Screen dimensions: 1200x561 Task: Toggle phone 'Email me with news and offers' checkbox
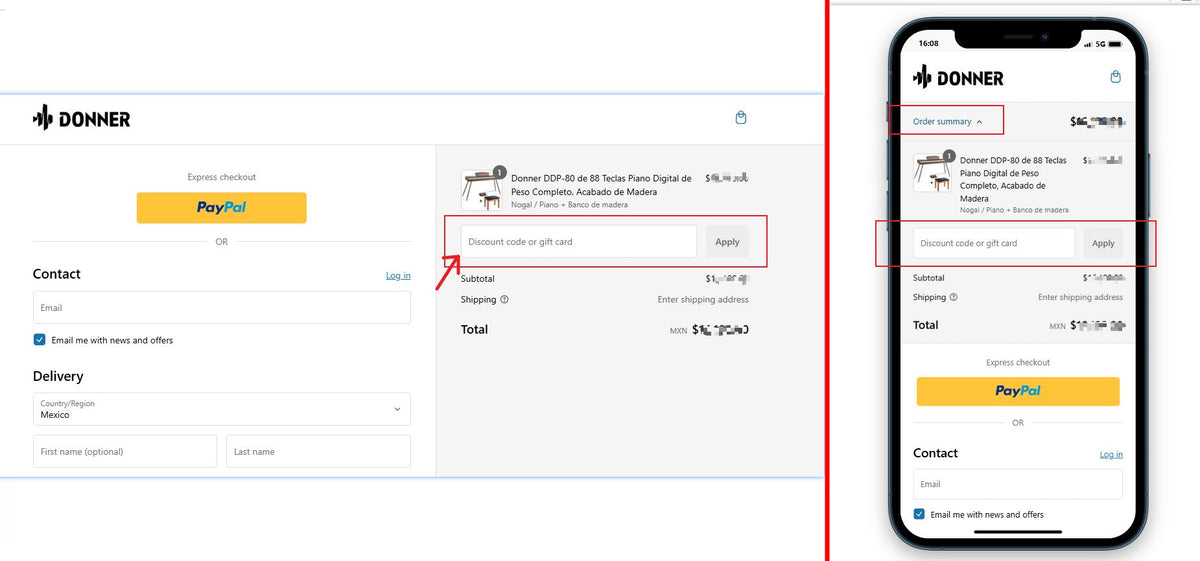[919, 514]
